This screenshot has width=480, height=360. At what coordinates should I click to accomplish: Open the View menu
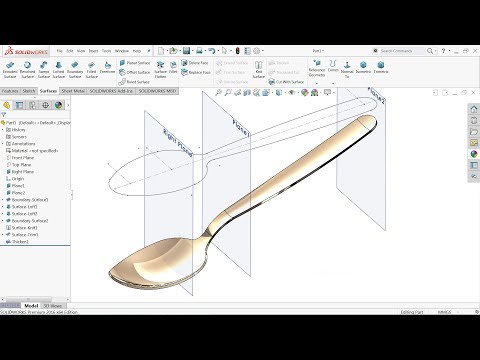pyautogui.click(x=81, y=51)
